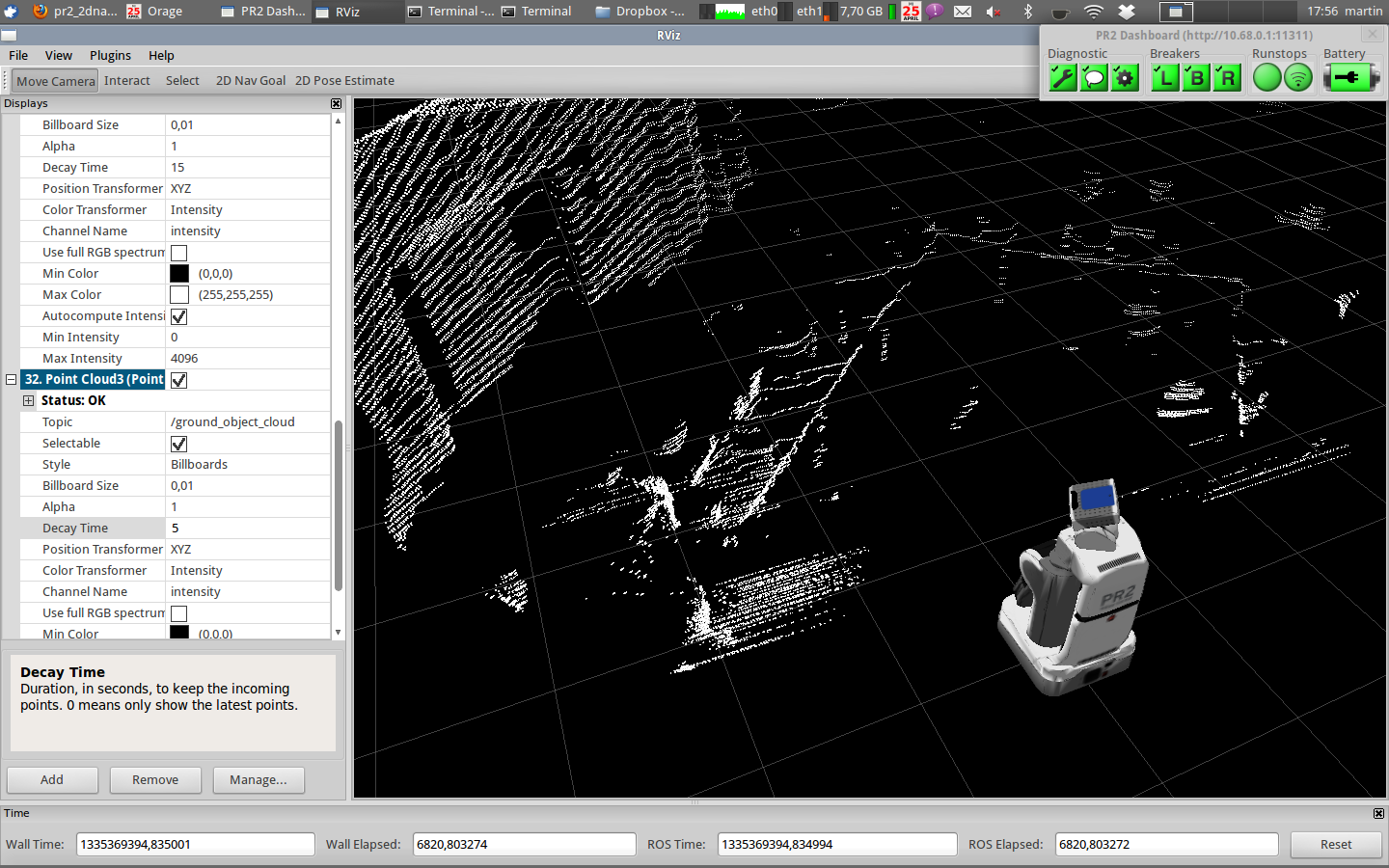Image resolution: width=1389 pixels, height=868 pixels.
Task: Click the Add display button
Action: (52, 779)
